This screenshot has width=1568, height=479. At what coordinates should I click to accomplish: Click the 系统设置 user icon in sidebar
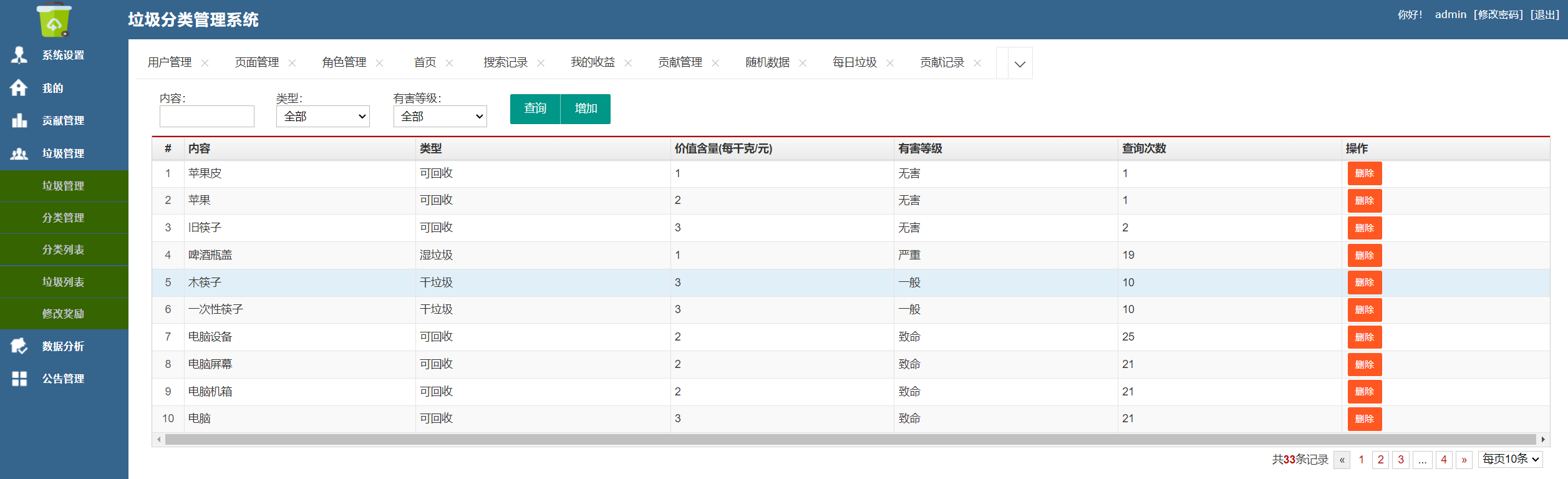19,55
